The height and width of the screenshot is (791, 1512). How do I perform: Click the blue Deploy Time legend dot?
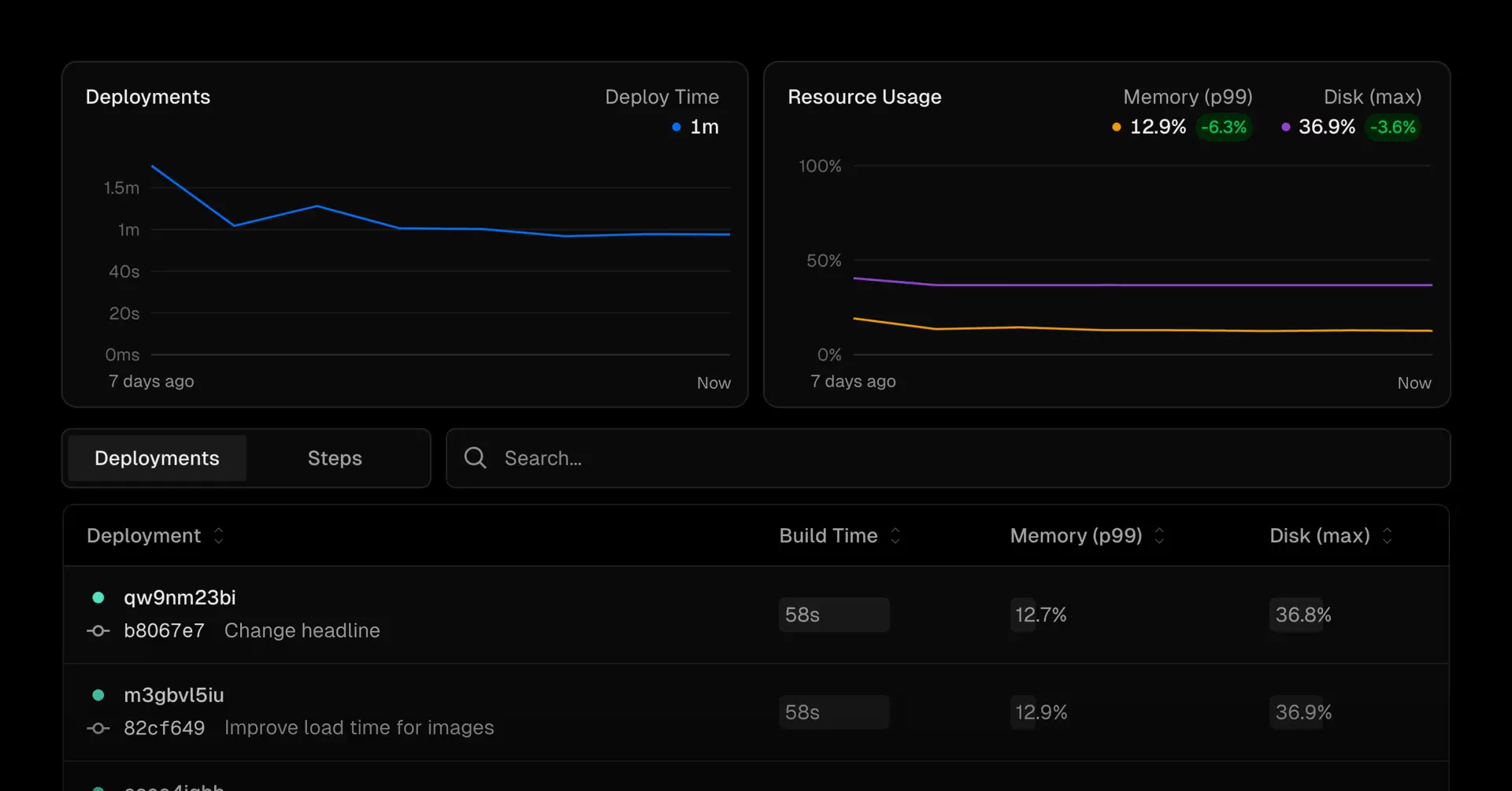pos(676,127)
